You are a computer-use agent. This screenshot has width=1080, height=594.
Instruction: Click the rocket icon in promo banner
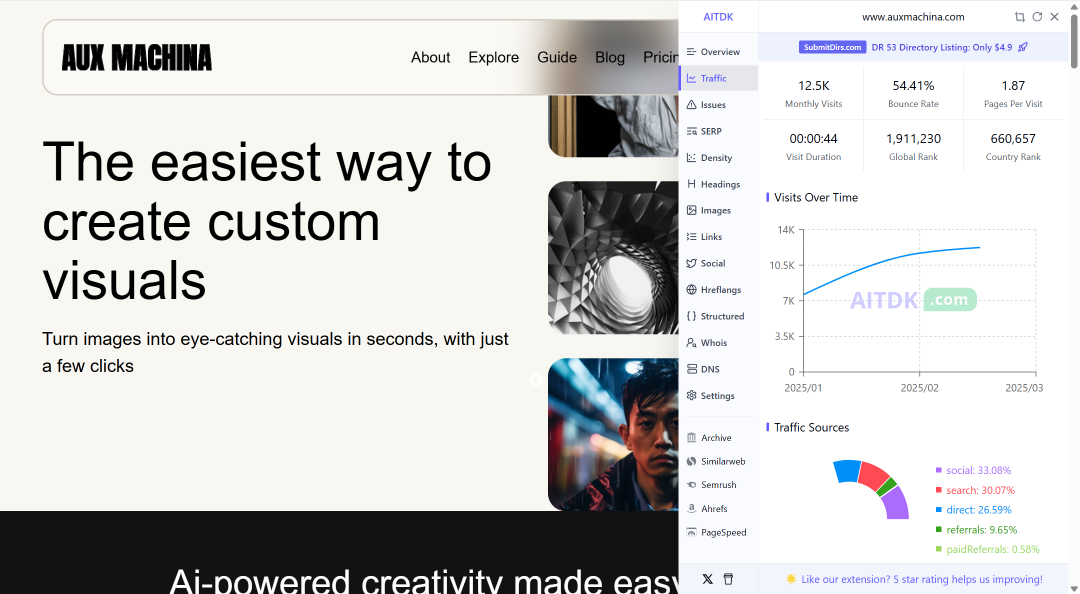(1024, 47)
